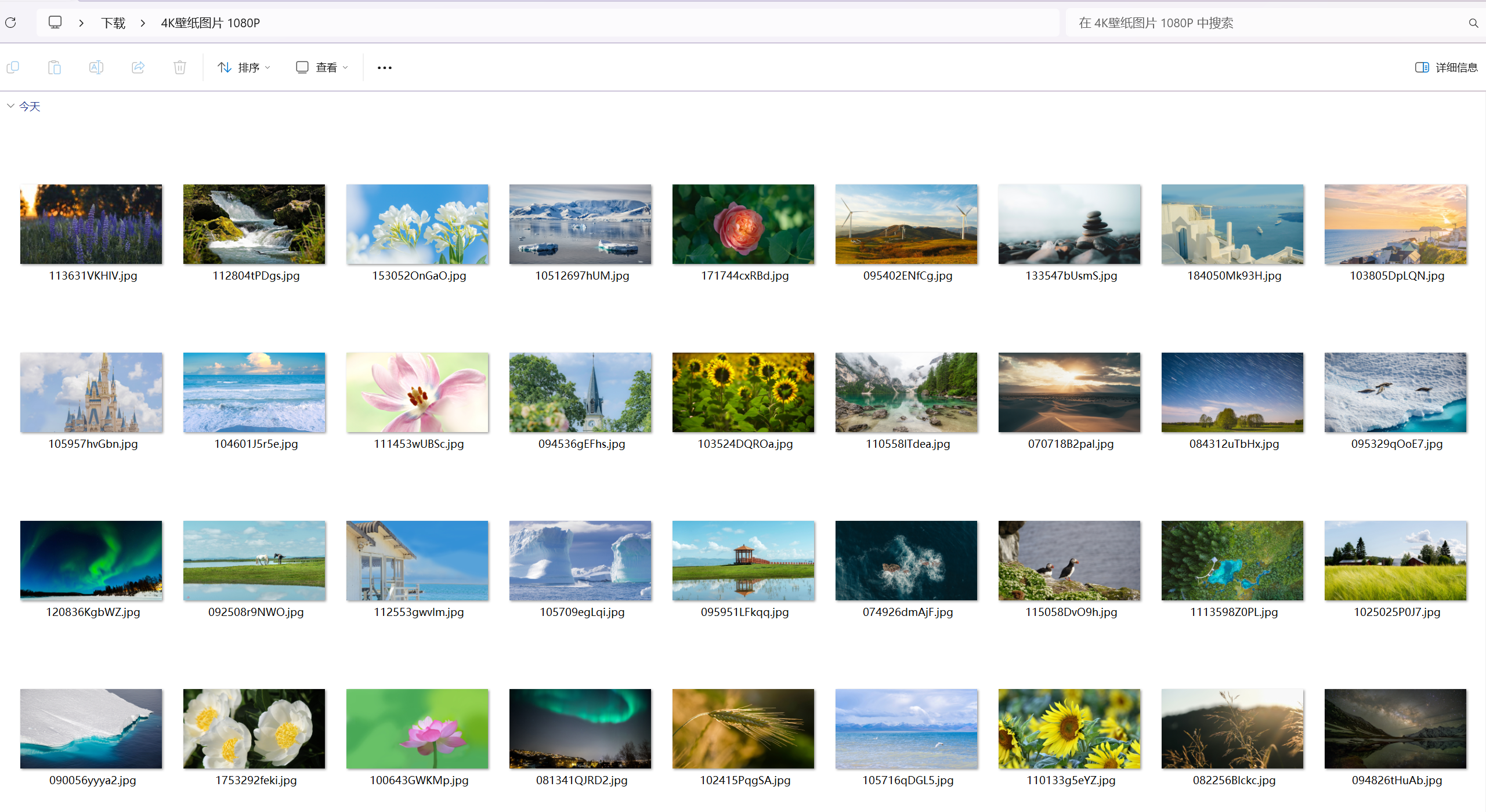Select the 120836KgbWZ.jpg aurora thumbnail
This screenshot has width=1486, height=812.
[91, 560]
